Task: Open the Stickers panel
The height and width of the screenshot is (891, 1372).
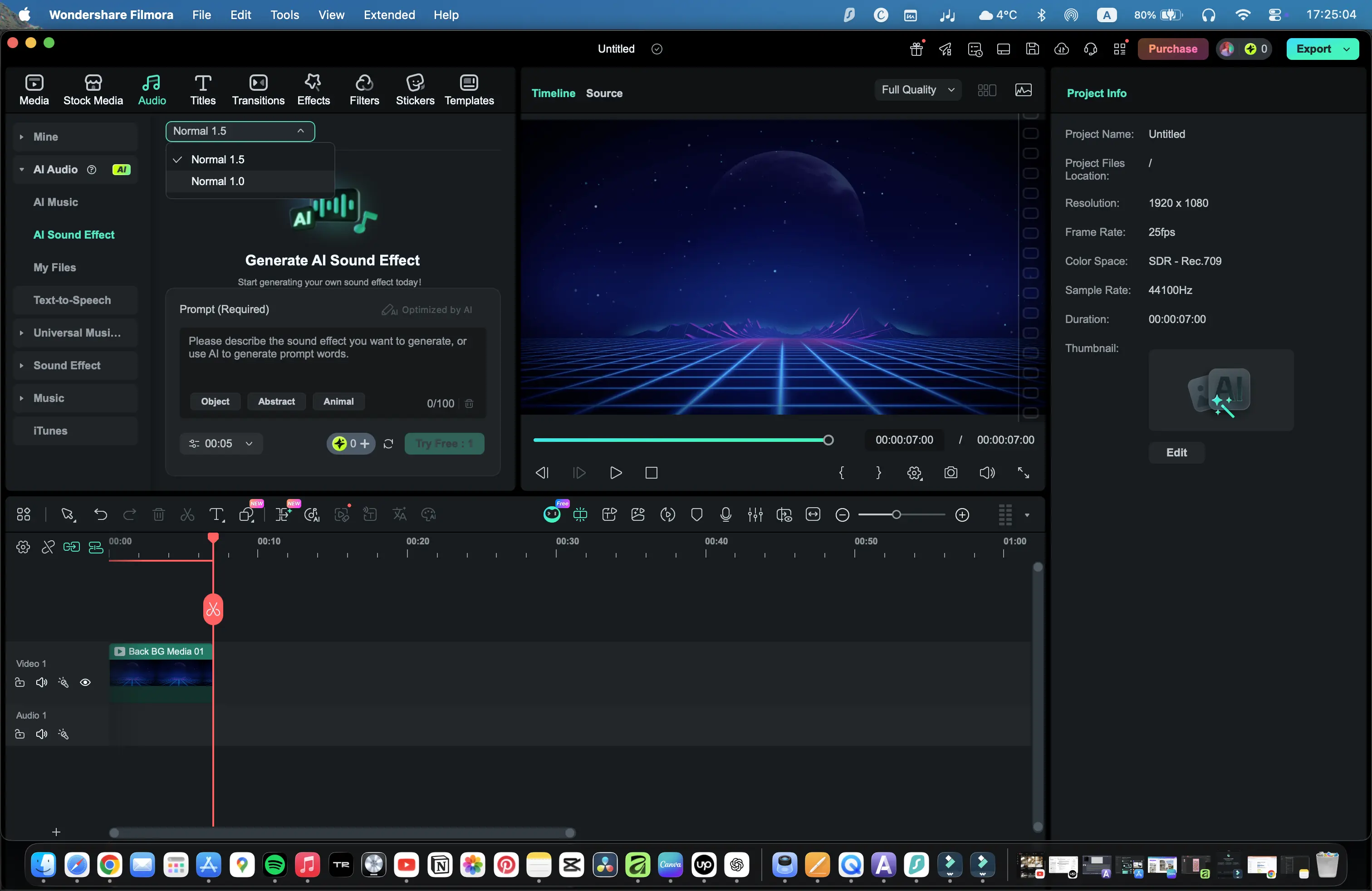Action: coord(415,89)
